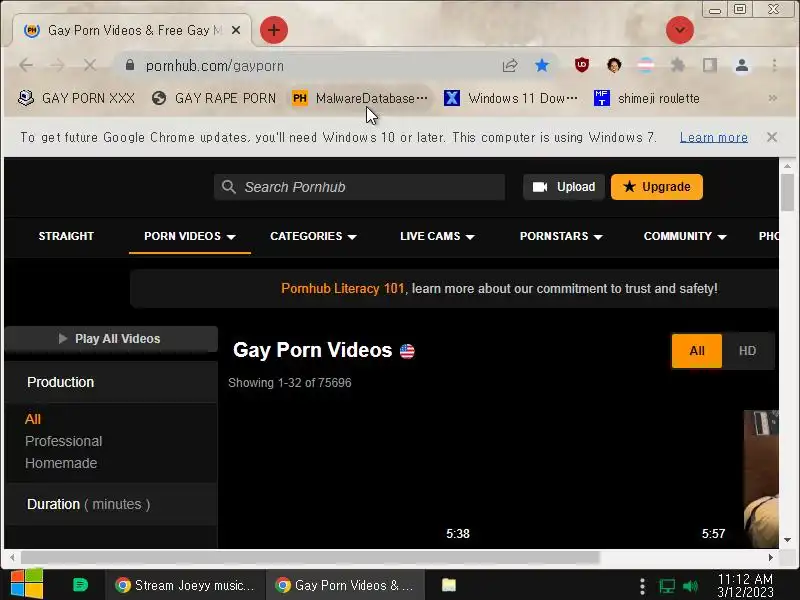Open the network status tray icon

(666, 586)
